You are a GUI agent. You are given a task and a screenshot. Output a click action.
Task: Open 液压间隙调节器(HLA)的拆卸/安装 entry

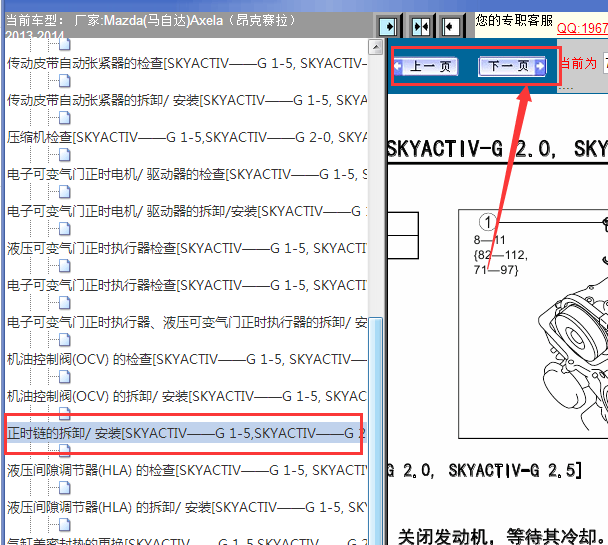click(x=187, y=507)
